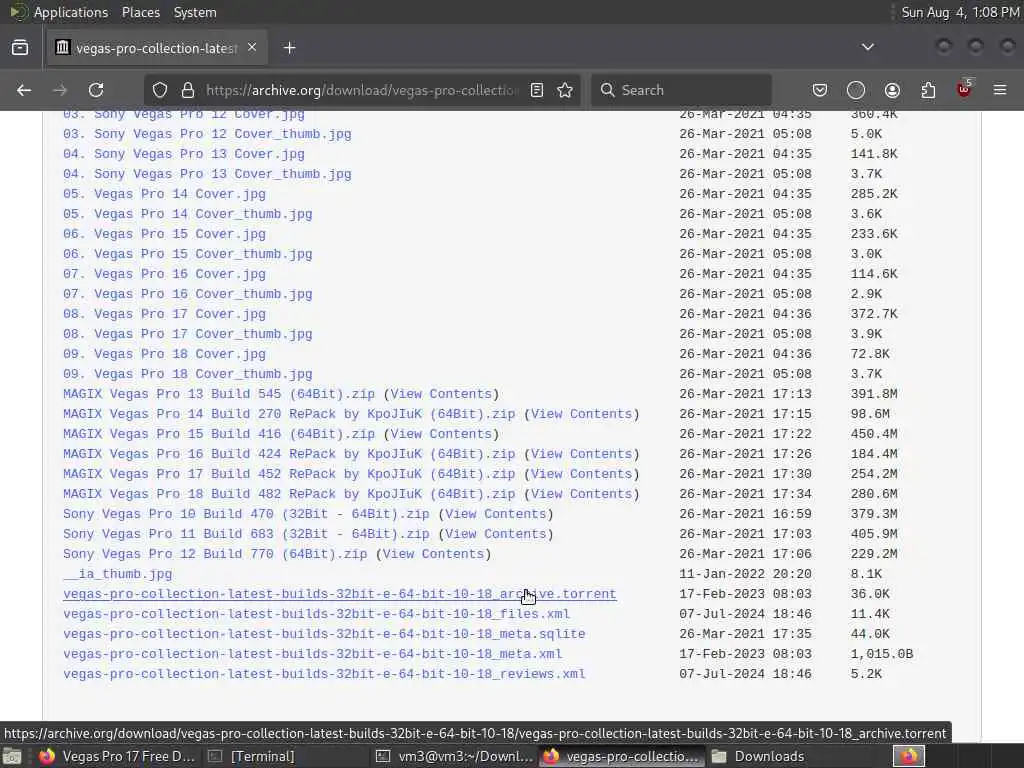Open 05. Vegas Pro 14 Cover.jpg link
Screen dimensions: 1024x768
[x=165, y=194]
